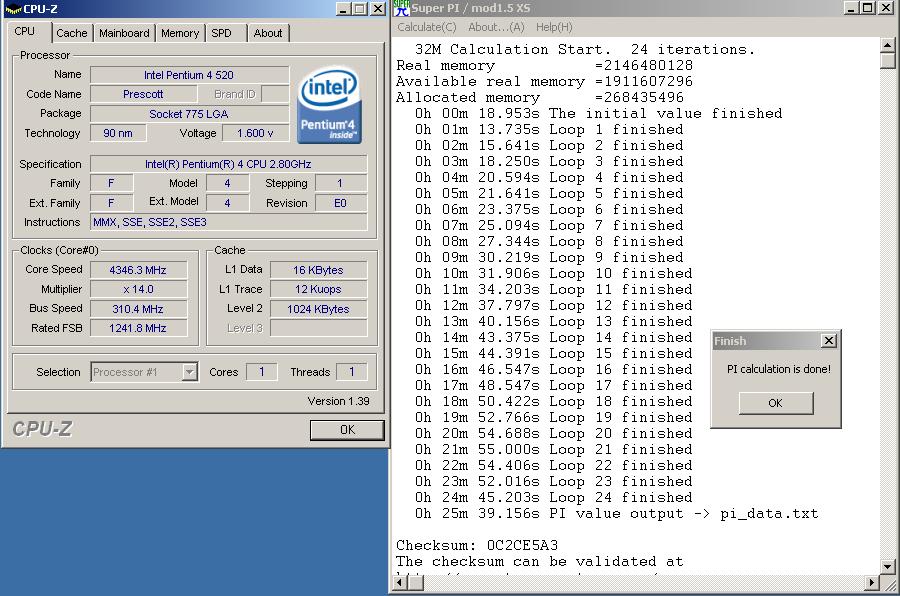Click the 'The initial value finished' line

click(x=599, y=114)
